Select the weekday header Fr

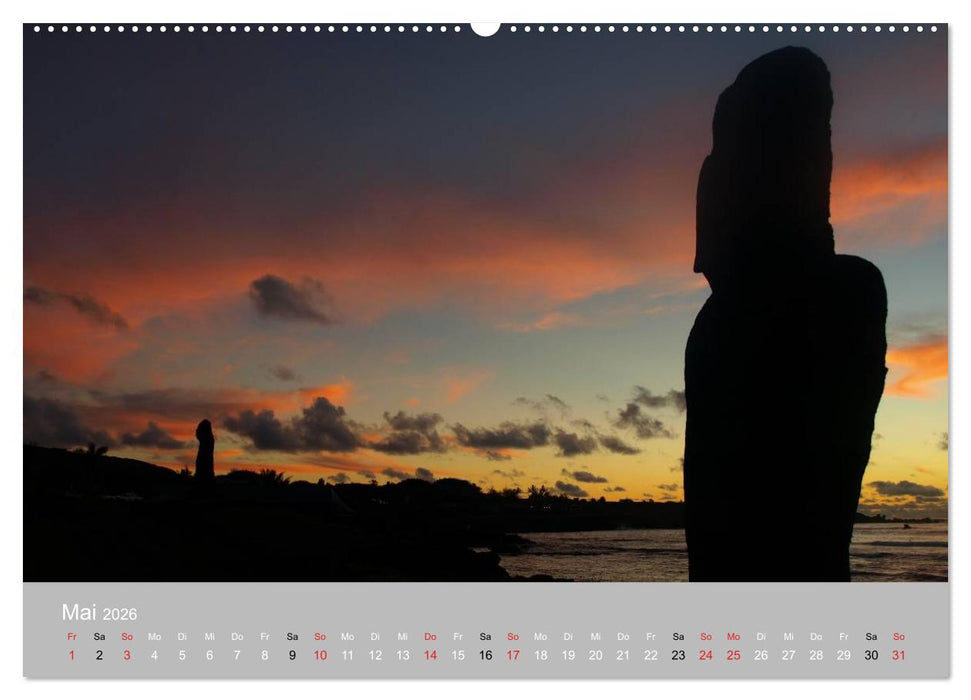point(70,635)
